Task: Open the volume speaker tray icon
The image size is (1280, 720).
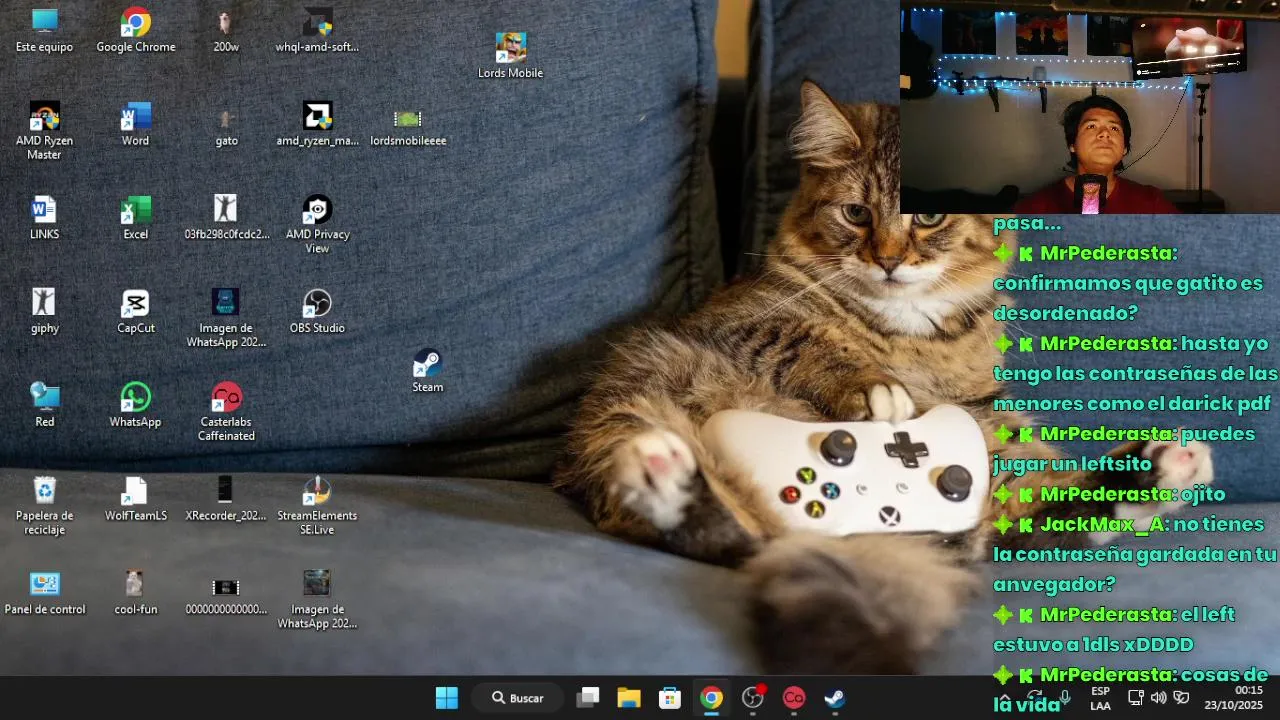Action: point(1158,698)
